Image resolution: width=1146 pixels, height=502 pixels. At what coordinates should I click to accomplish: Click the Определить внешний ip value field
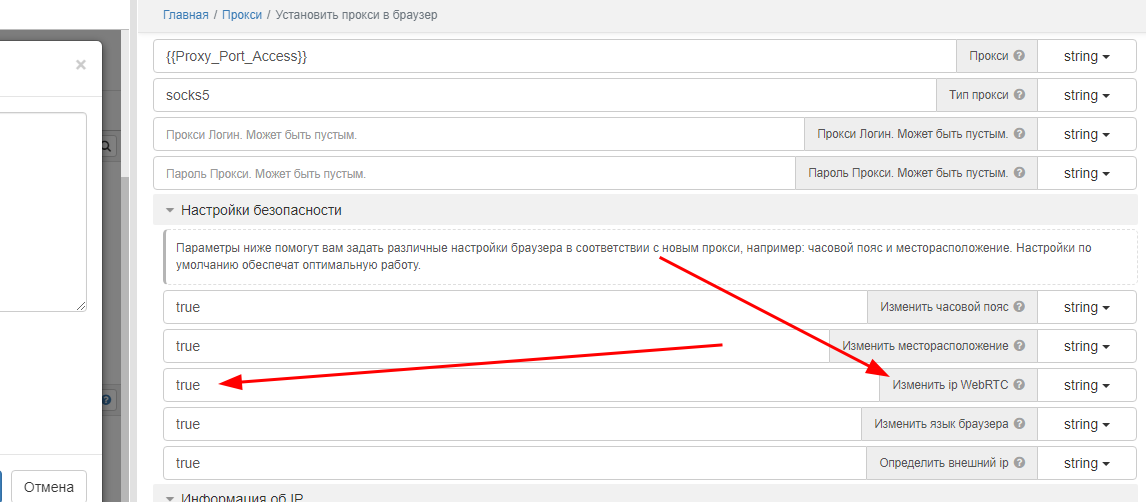pyautogui.click(x=515, y=463)
